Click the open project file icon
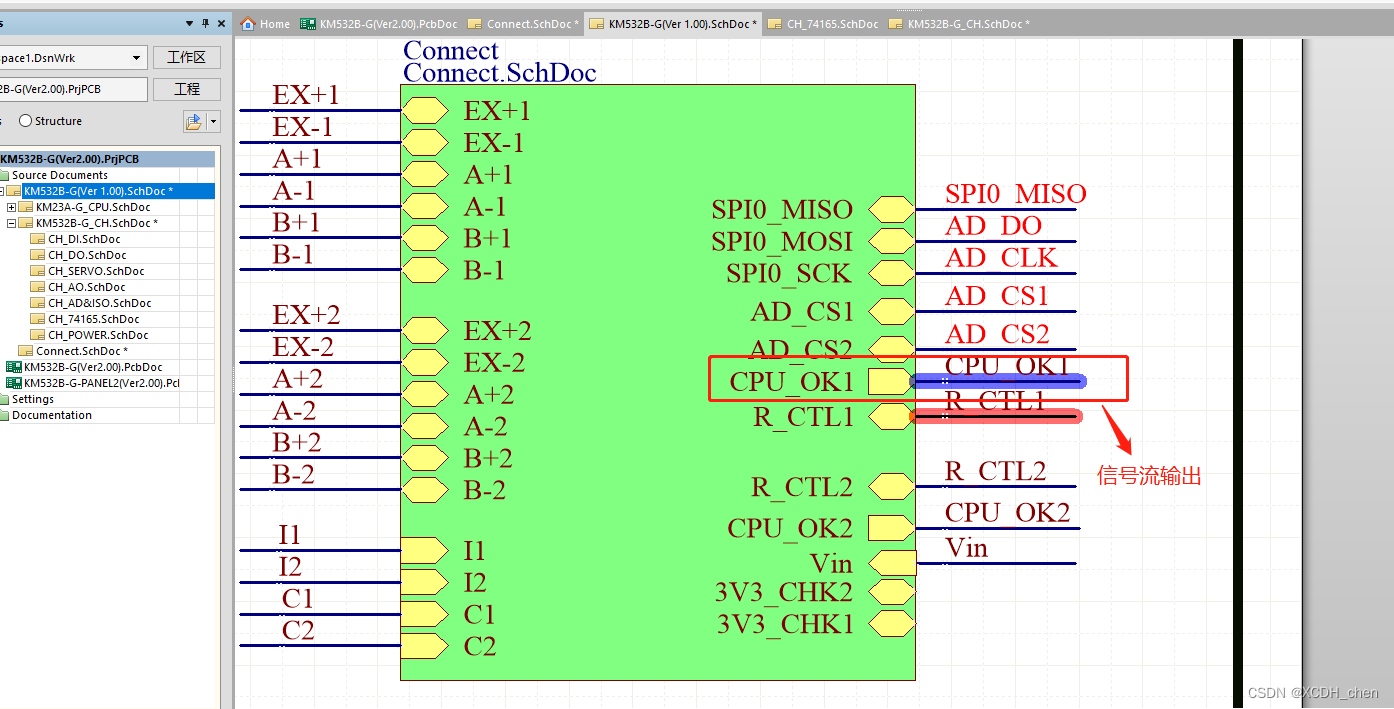This screenshot has height=709, width=1394. coord(194,120)
